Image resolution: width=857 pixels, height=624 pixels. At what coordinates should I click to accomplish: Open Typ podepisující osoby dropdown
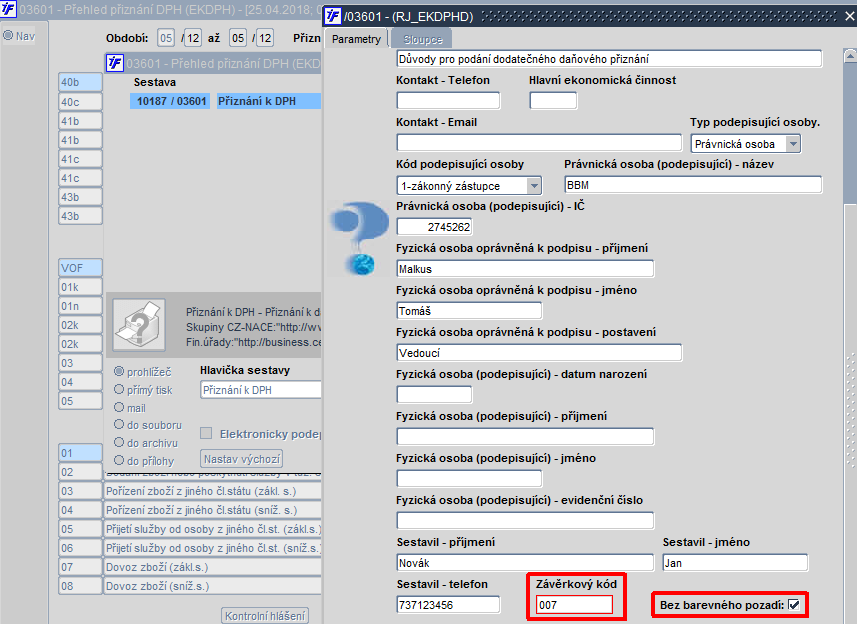(793, 144)
